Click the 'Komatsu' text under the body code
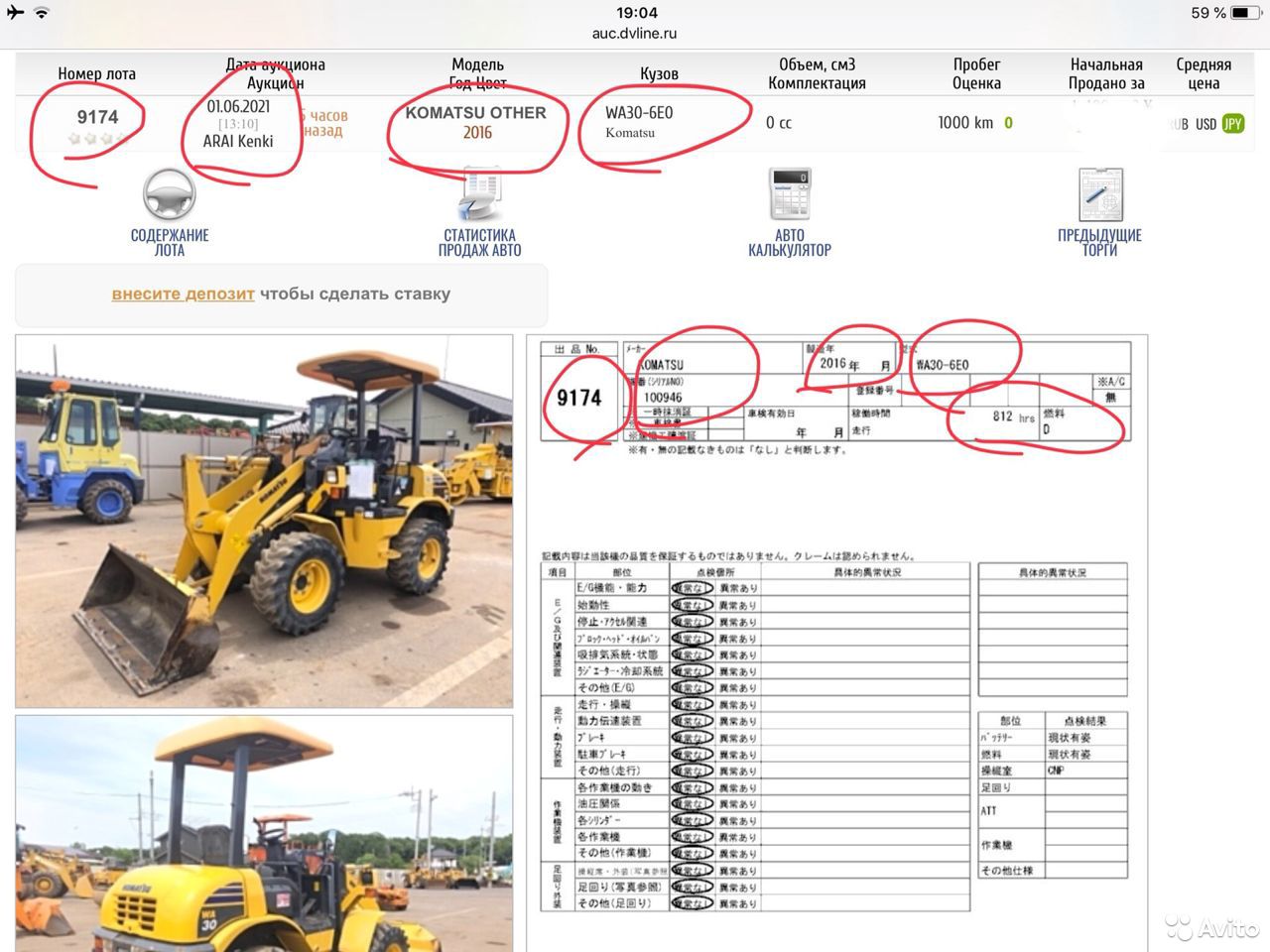Image resolution: width=1270 pixels, height=952 pixels. [630, 133]
